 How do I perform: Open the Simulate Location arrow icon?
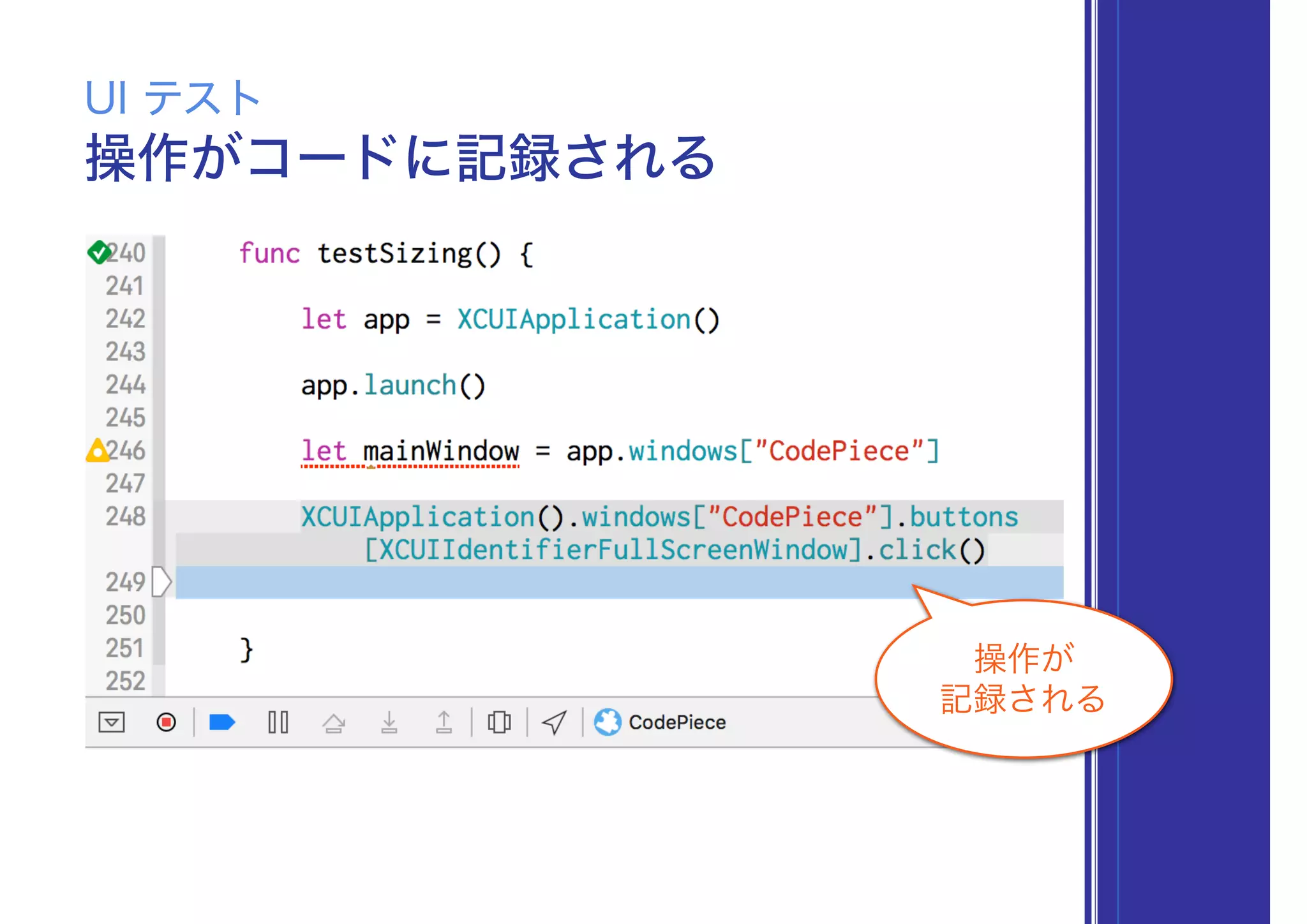click(x=554, y=722)
